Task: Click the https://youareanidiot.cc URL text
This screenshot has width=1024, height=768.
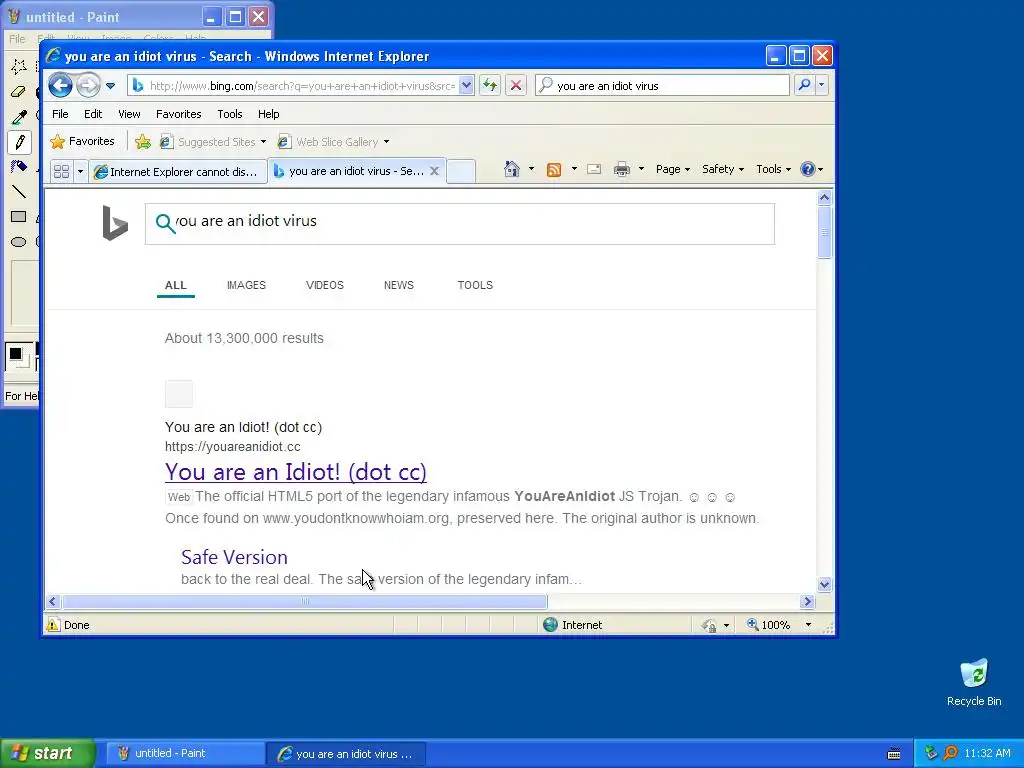Action: pyautogui.click(x=232, y=447)
